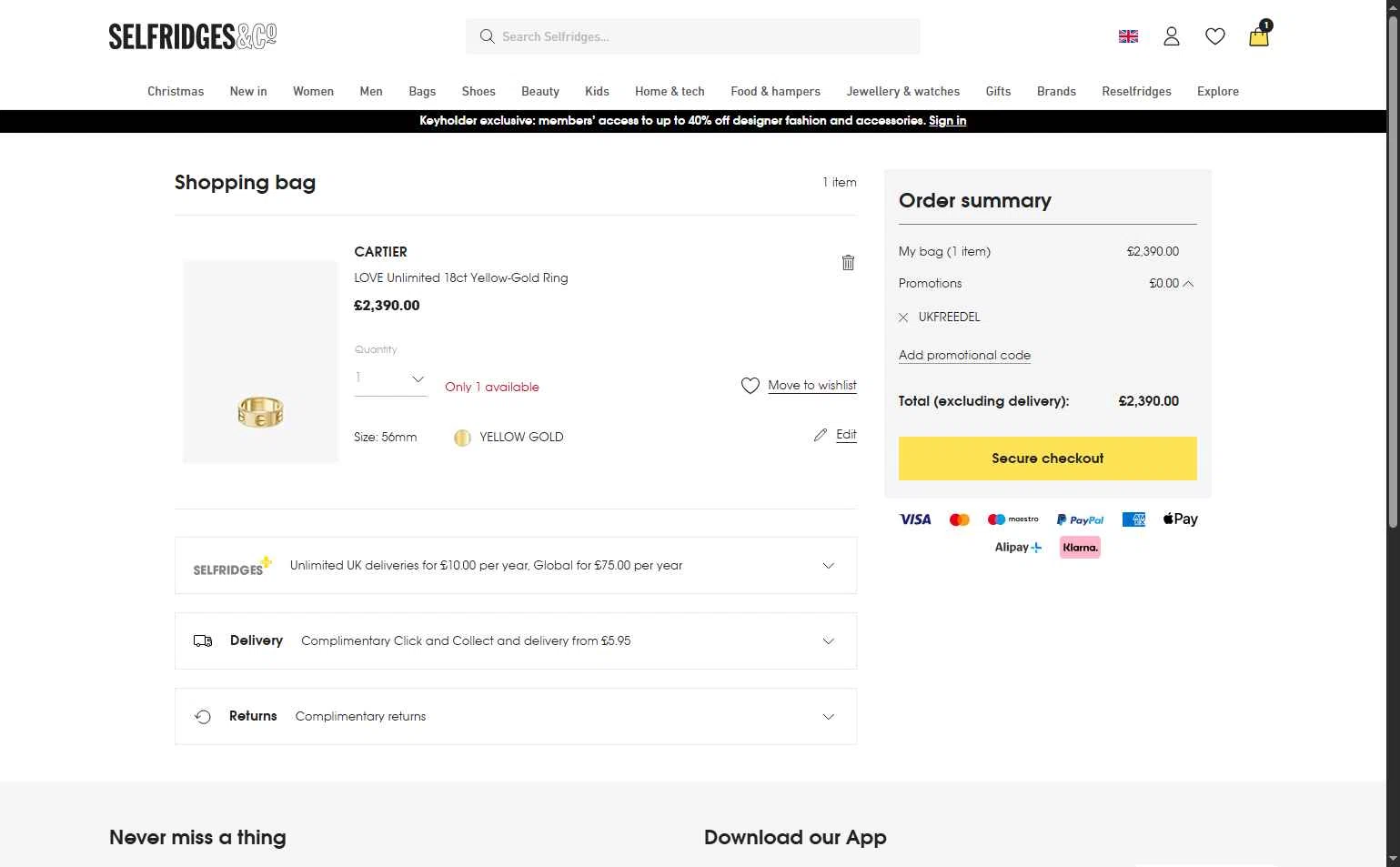1400x867 pixels.
Task: Delete Cartier ring with trash icon
Action: pos(848,262)
